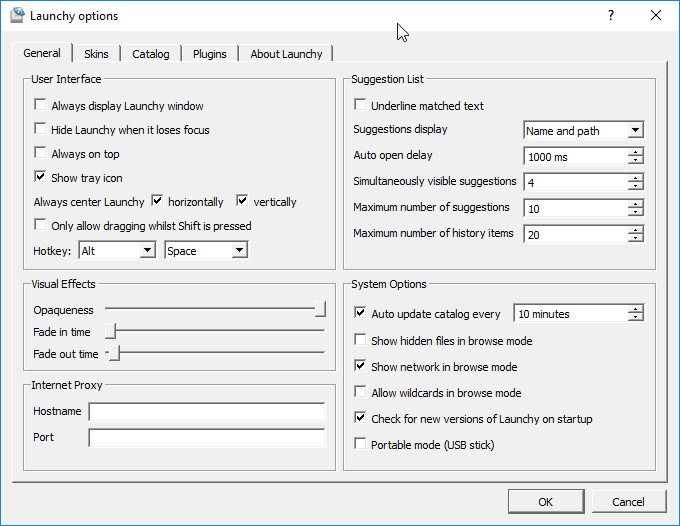Image resolution: width=680 pixels, height=526 pixels.
Task: Click the Cancel button
Action: point(628,502)
